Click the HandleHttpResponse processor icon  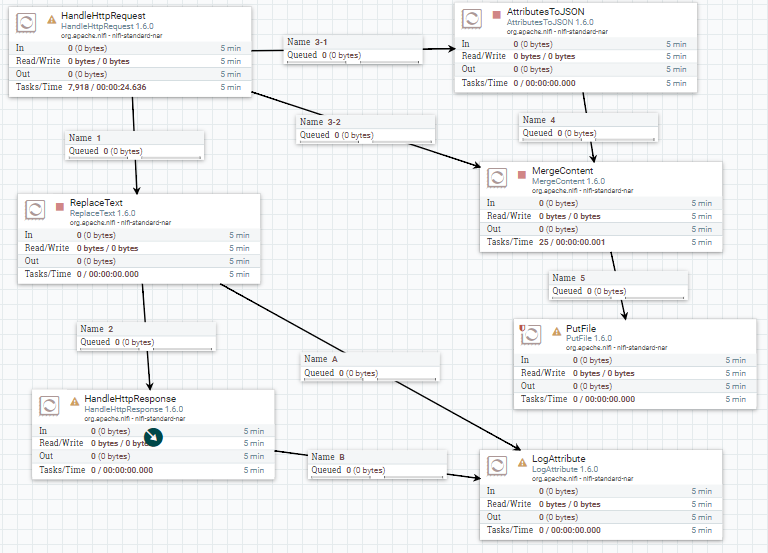(x=50, y=406)
